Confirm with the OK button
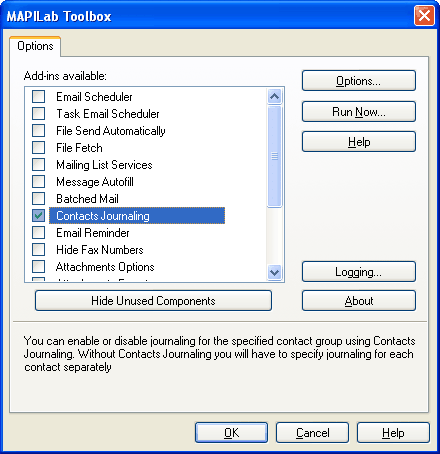The width and height of the screenshot is (440, 454). [x=231, y=433]
